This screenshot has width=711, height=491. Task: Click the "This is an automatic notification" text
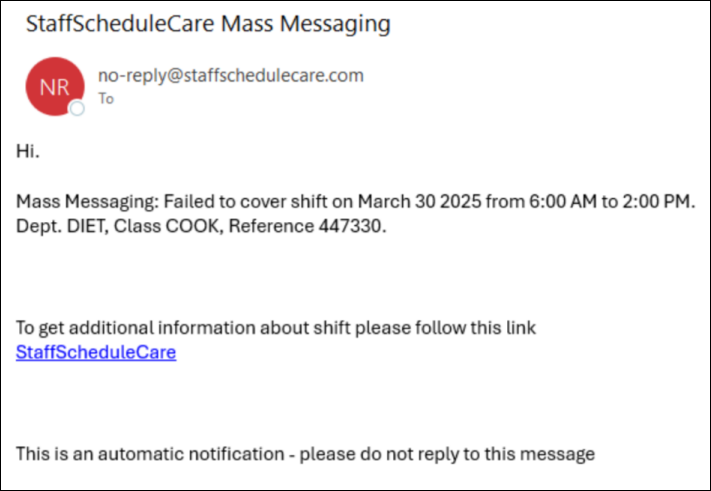click(150, 453)
